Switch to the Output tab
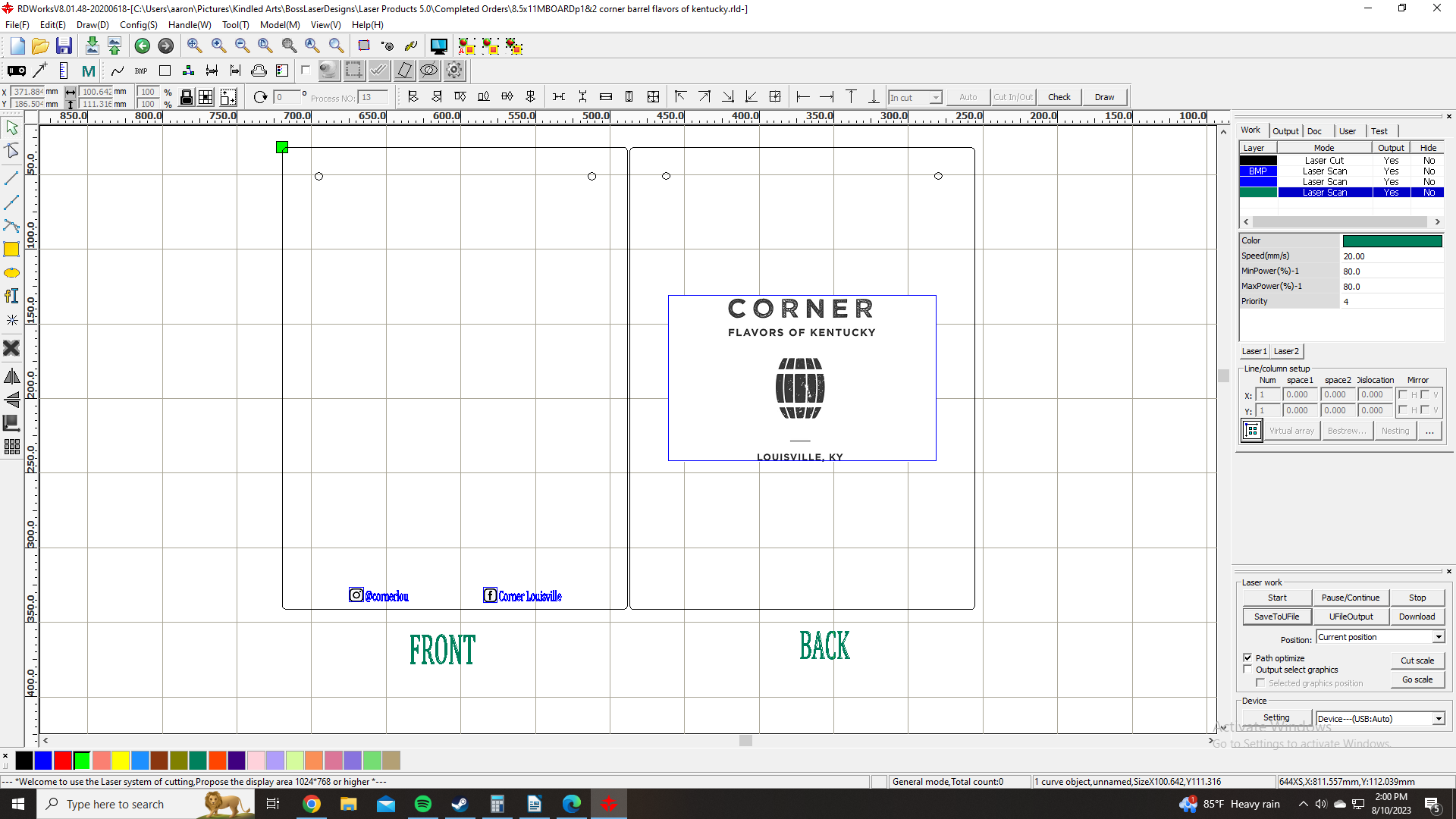The height and width of the screenshot is (819, 1456). click(1285, 131)
